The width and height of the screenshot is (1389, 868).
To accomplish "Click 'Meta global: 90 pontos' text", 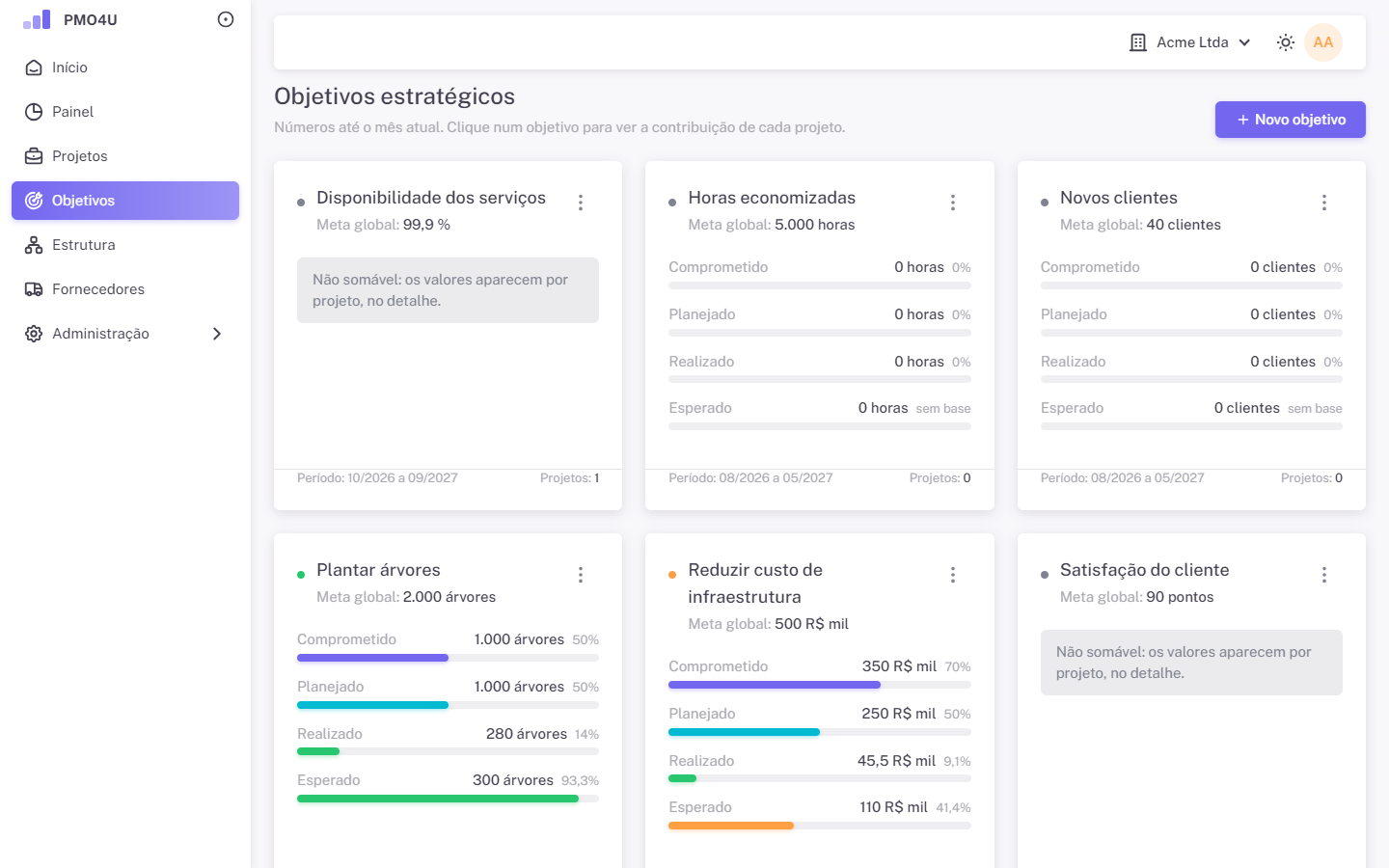I will [x=1137, y=597].
